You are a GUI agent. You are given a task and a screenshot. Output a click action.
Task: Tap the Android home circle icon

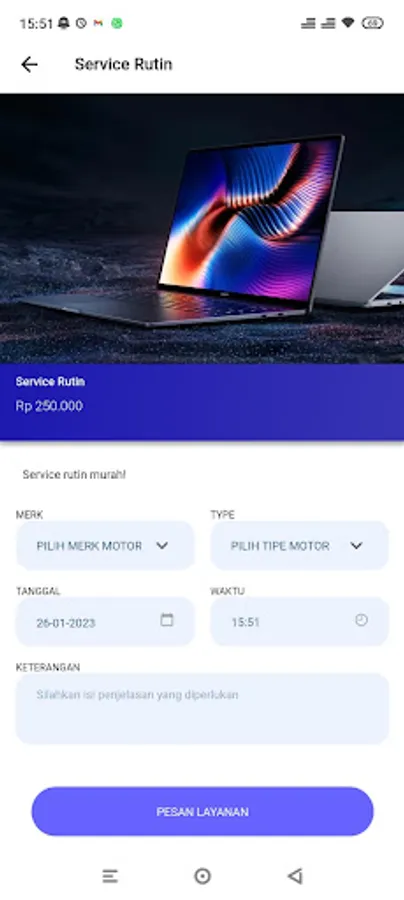tap(202, 876)
